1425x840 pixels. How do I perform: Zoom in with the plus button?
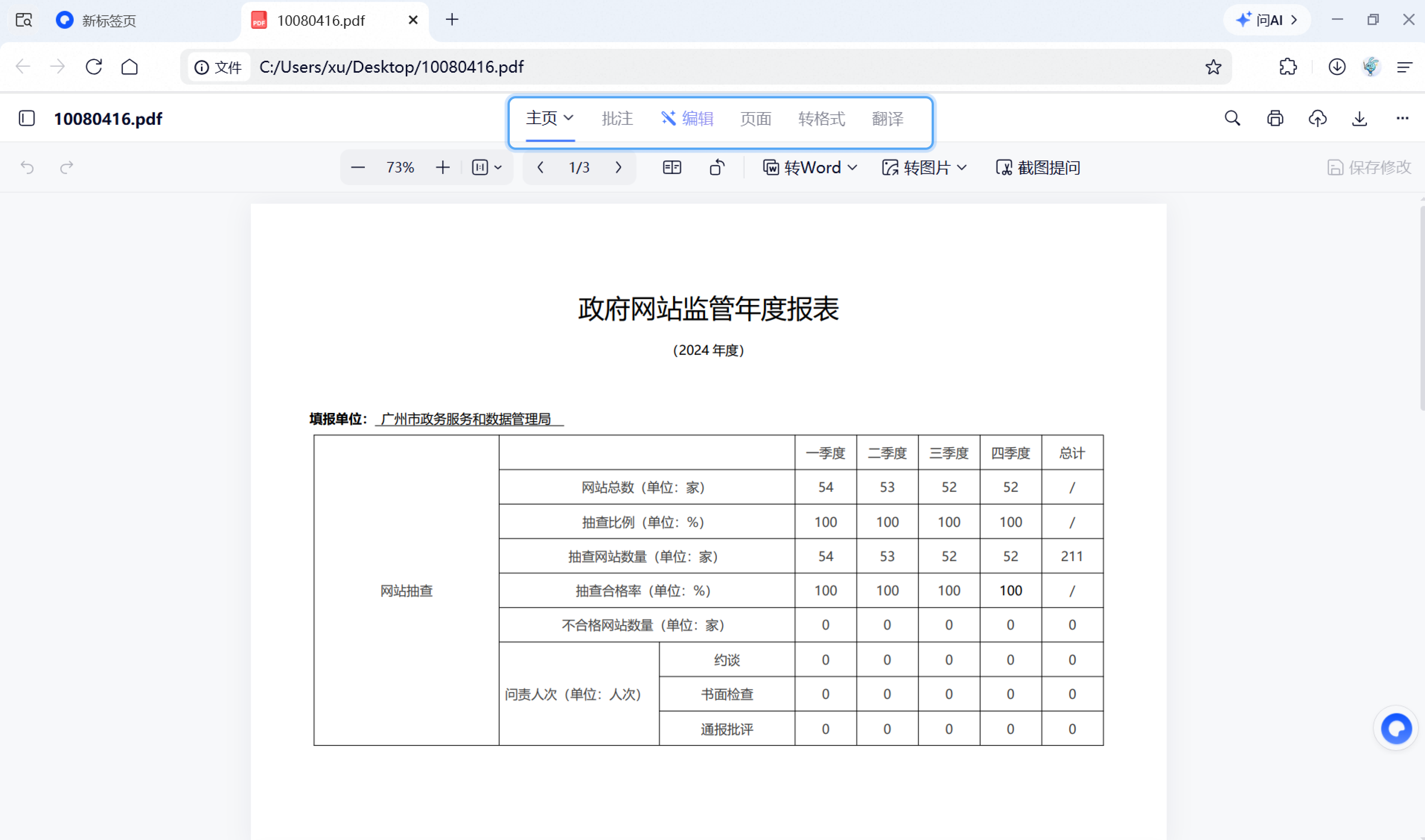tap(443, 168)
